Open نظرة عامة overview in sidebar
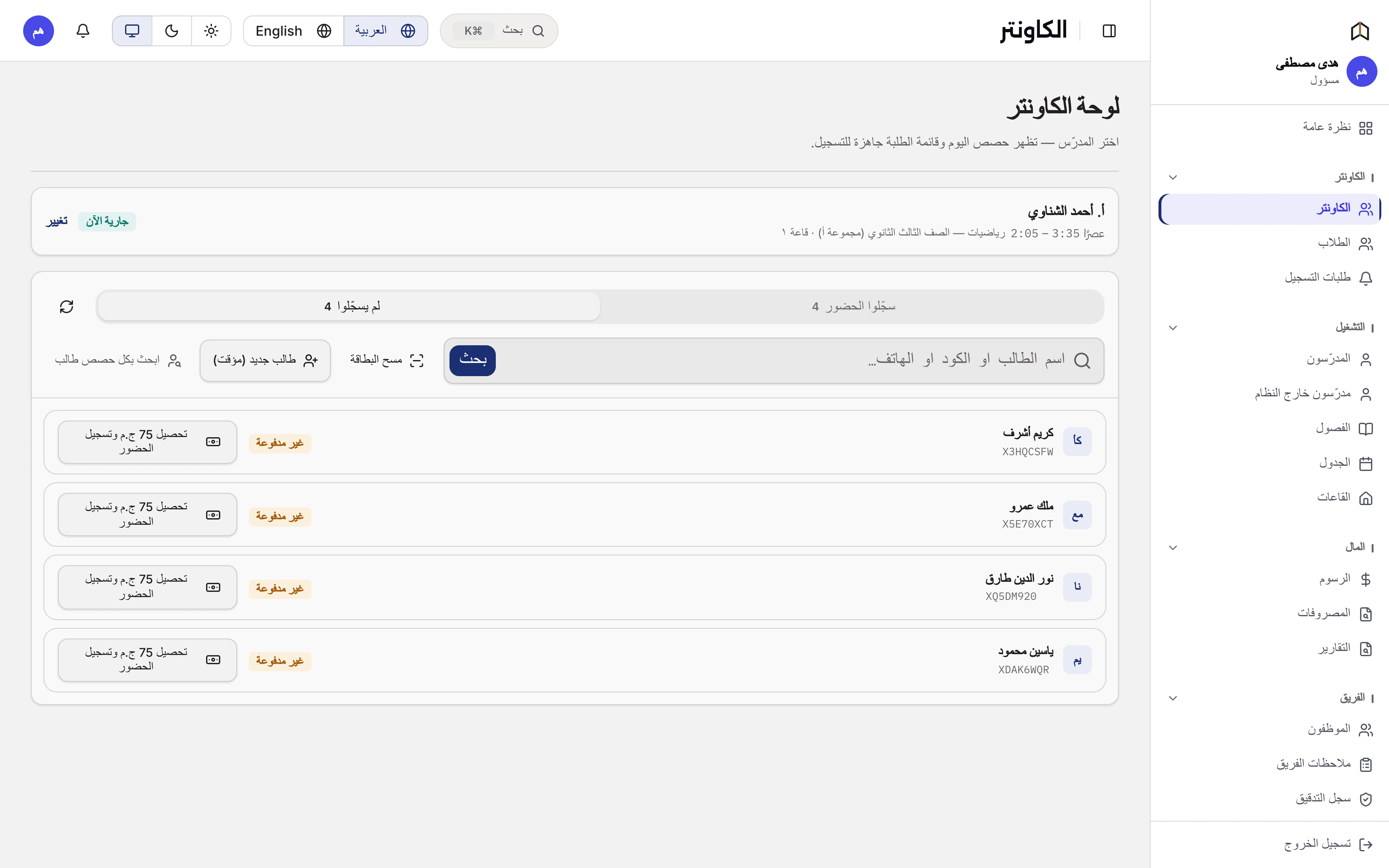1389x868 pixels. (x=1270, y=127)
